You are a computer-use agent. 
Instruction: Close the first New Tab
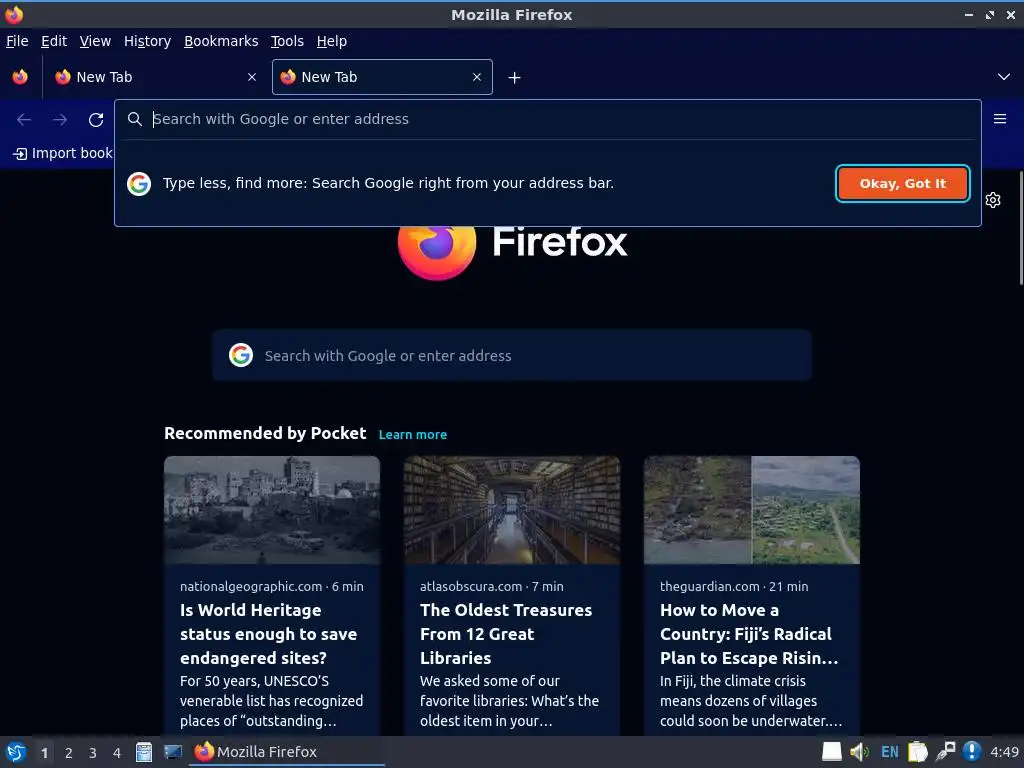coord(252,77)
